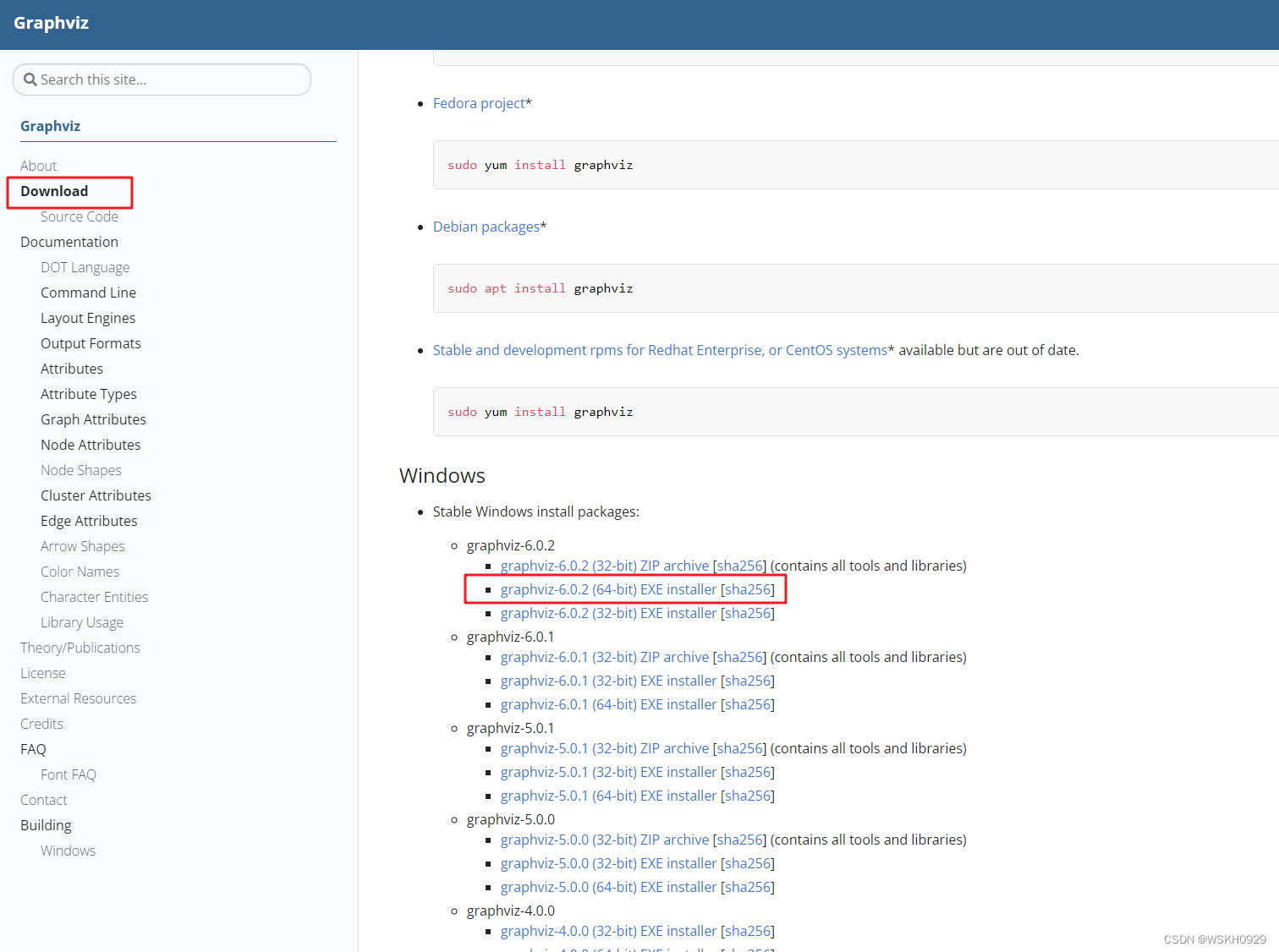Go to the Contact page
Image resolution: width=1279 pixels, height=952 pixels.
click(x=44, y=800)
